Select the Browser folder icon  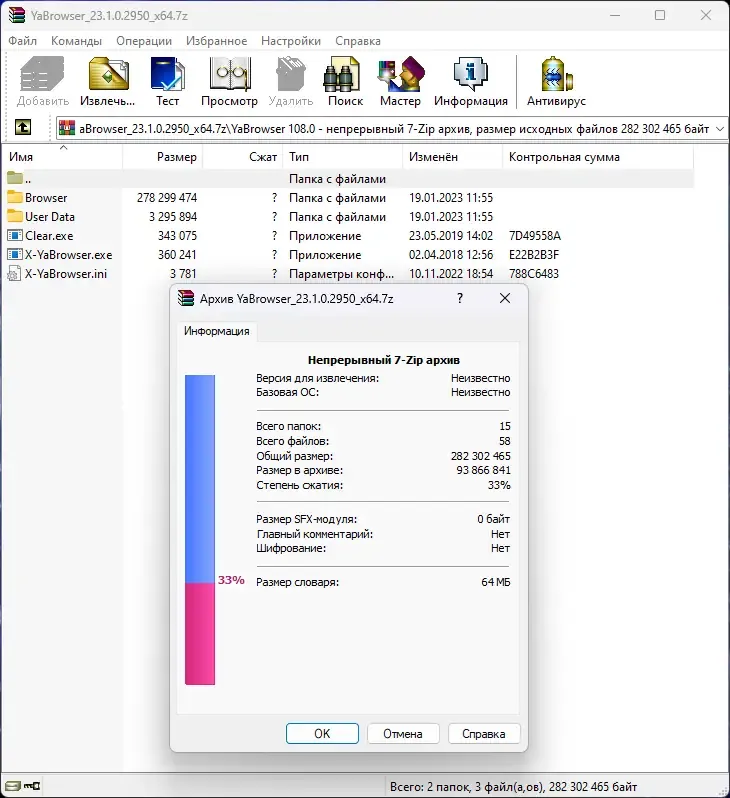15,197
